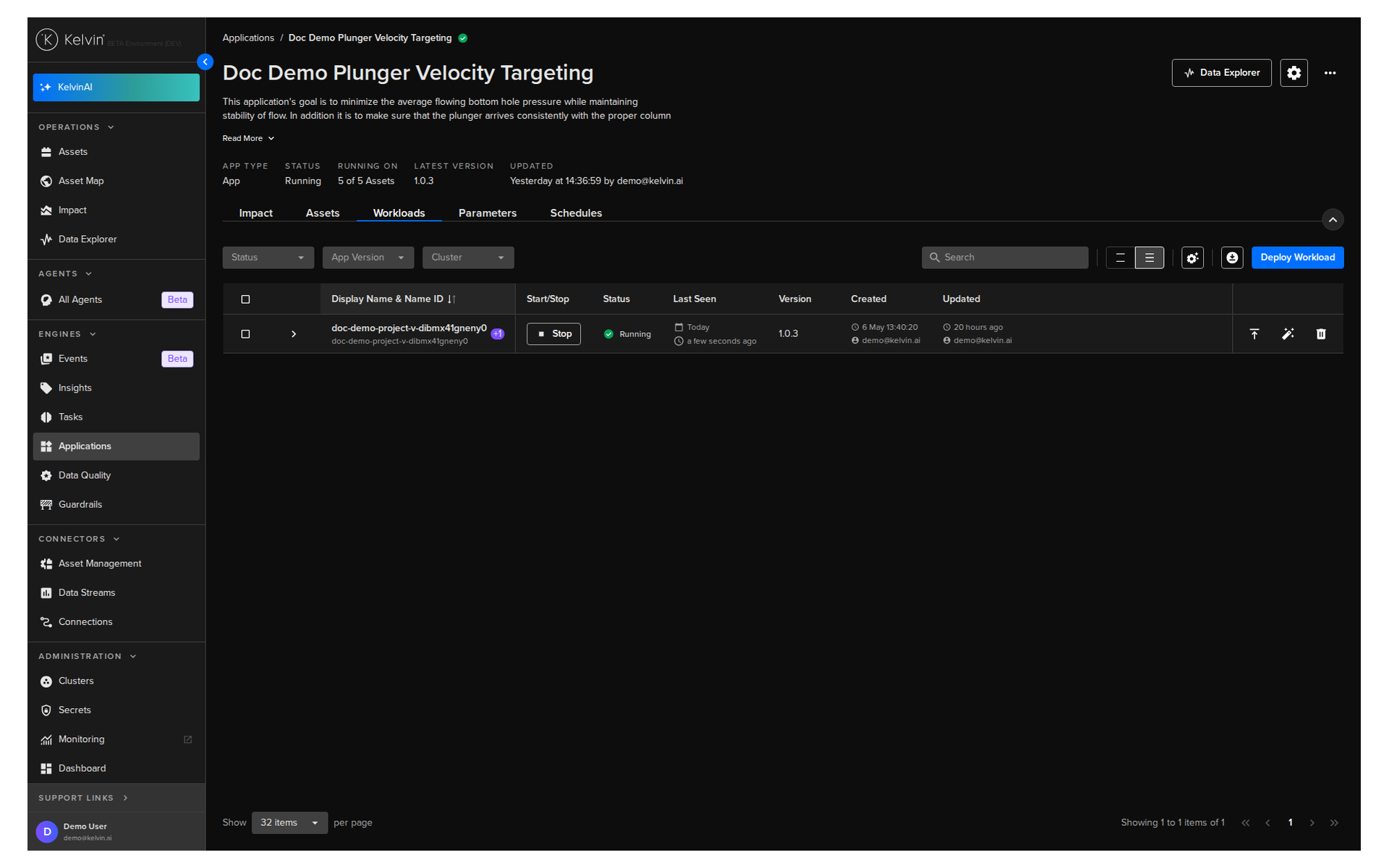
Task: Click the magic wand edit icon
Action: coord(1288,334)
